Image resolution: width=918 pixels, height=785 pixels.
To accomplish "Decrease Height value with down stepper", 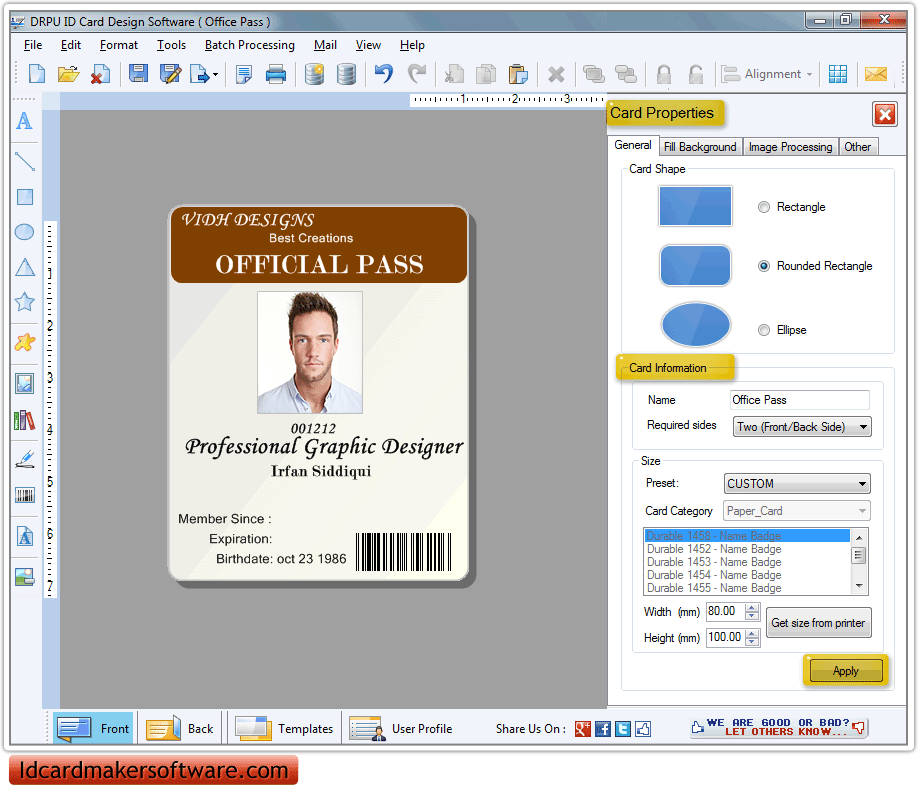I will click(752, 642).
